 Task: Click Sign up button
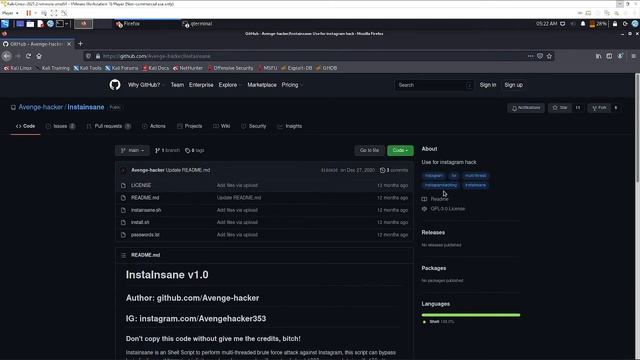(x=513, y=85)
